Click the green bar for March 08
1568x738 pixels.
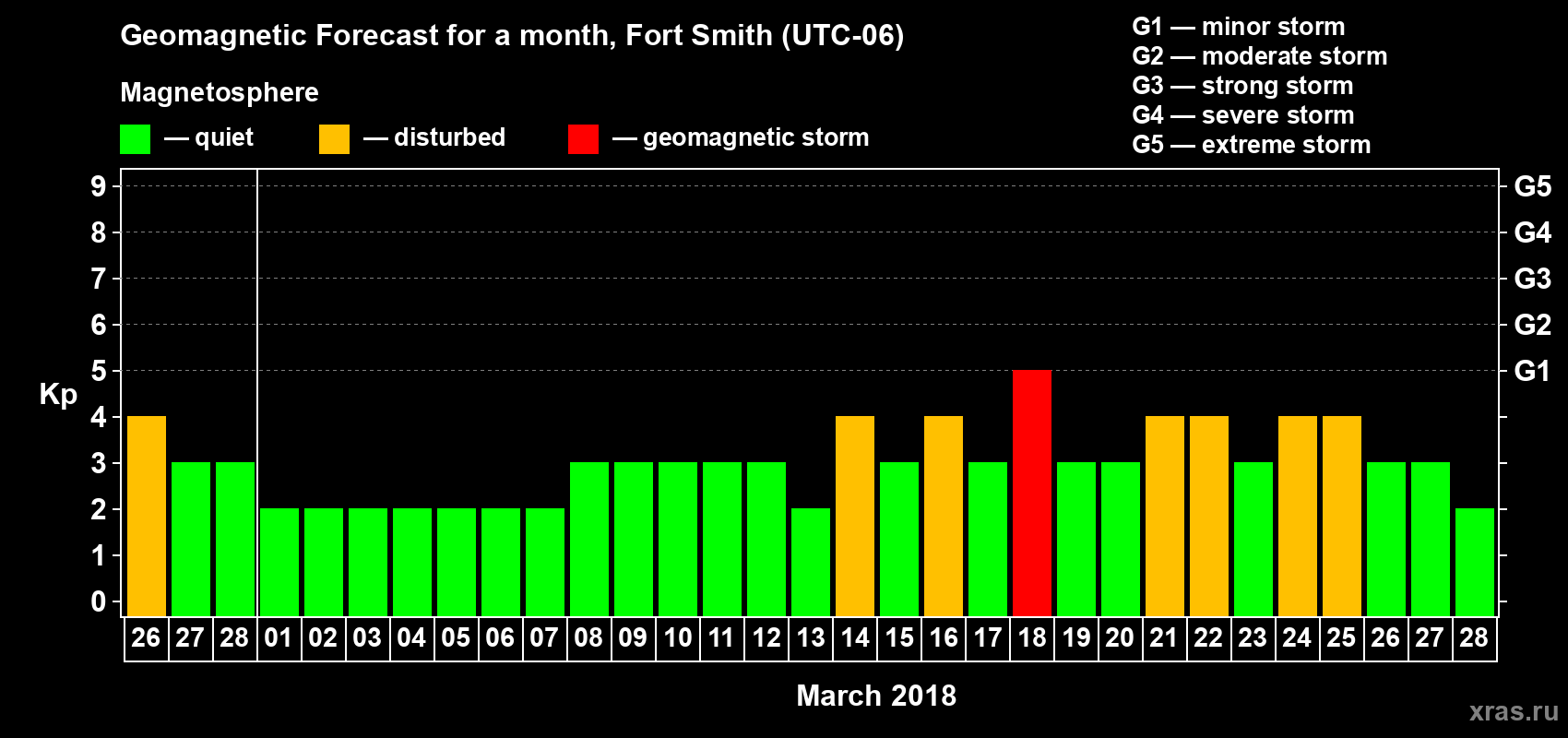point(589,539)
